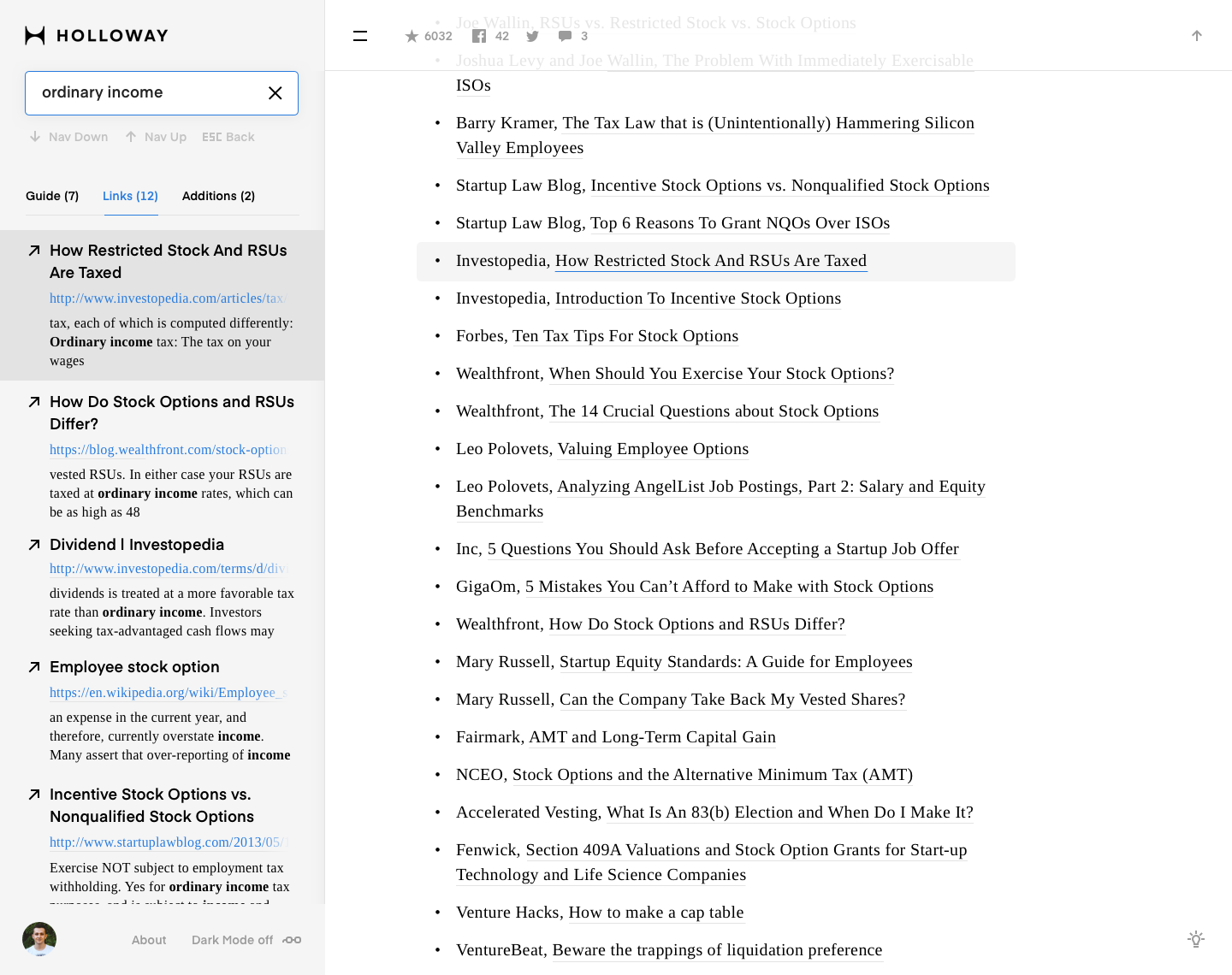
Task: Click the Nav Up arrow button
Action: [156, 137]
